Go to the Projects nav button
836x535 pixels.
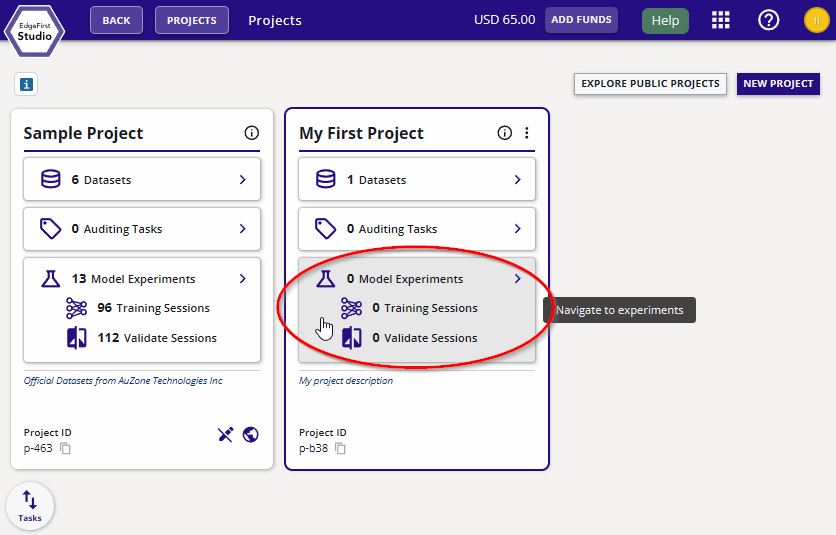coord(192,20)
